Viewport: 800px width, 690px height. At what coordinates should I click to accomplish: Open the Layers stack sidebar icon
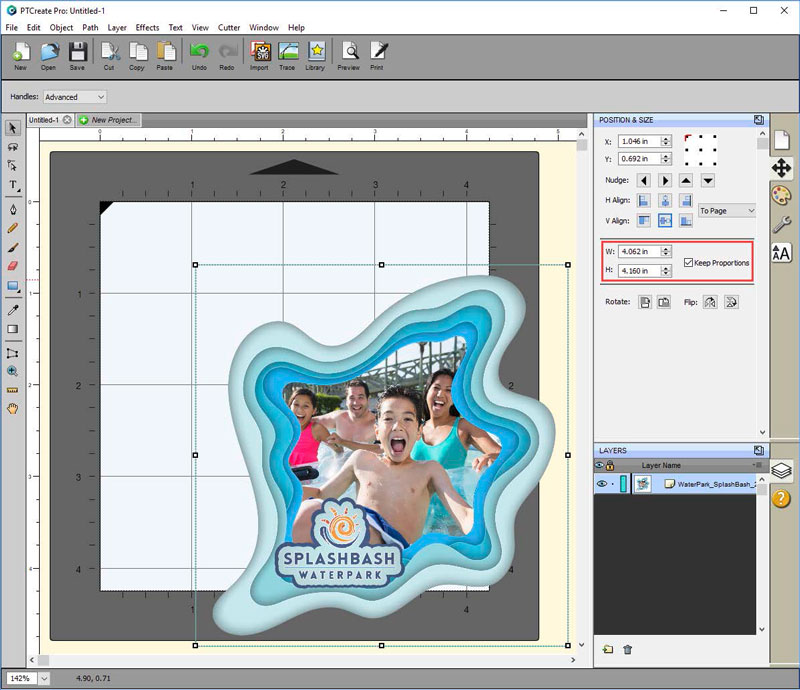click(781, 470)
